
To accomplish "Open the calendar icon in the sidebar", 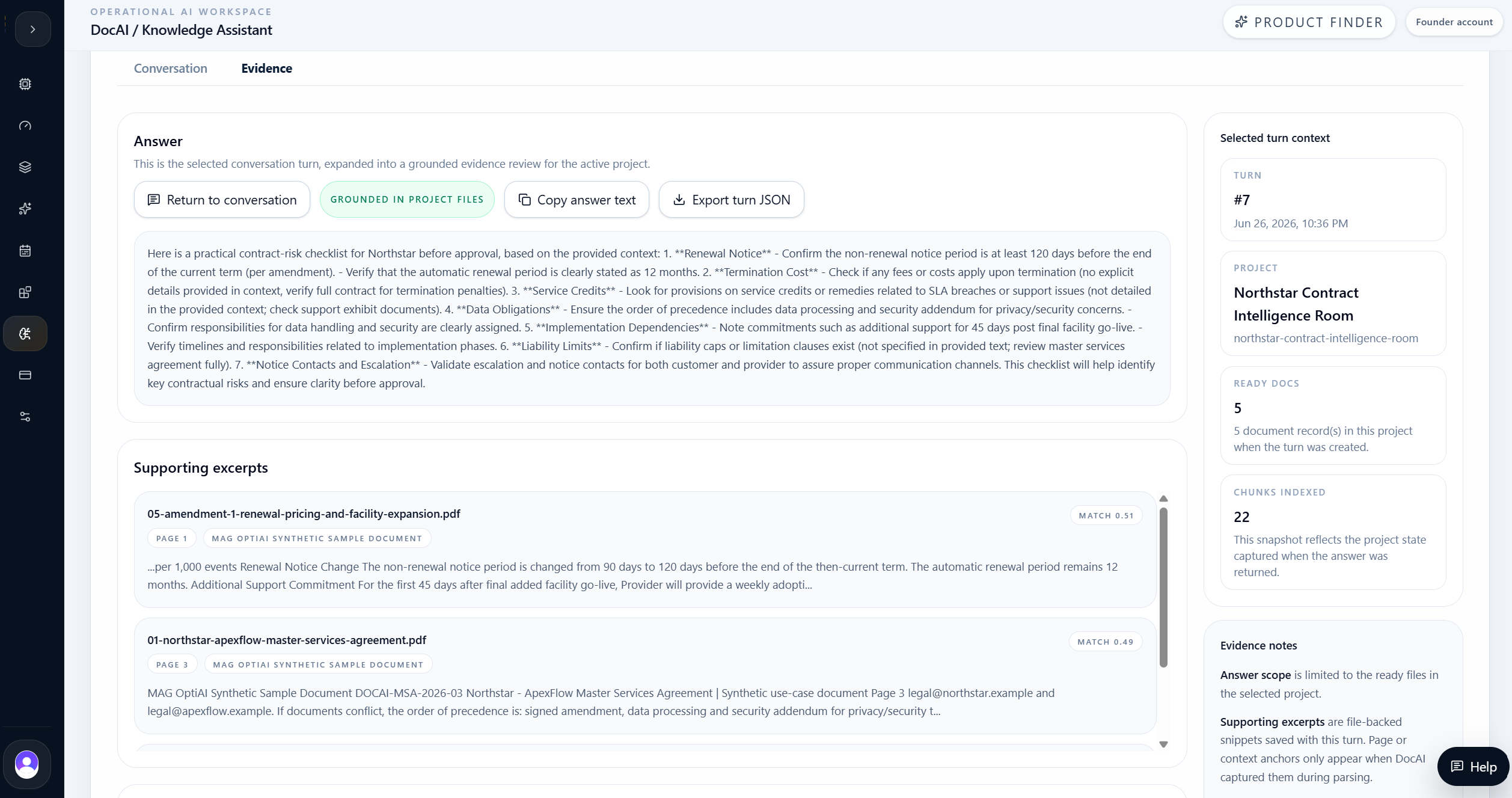I will point(25,251).
